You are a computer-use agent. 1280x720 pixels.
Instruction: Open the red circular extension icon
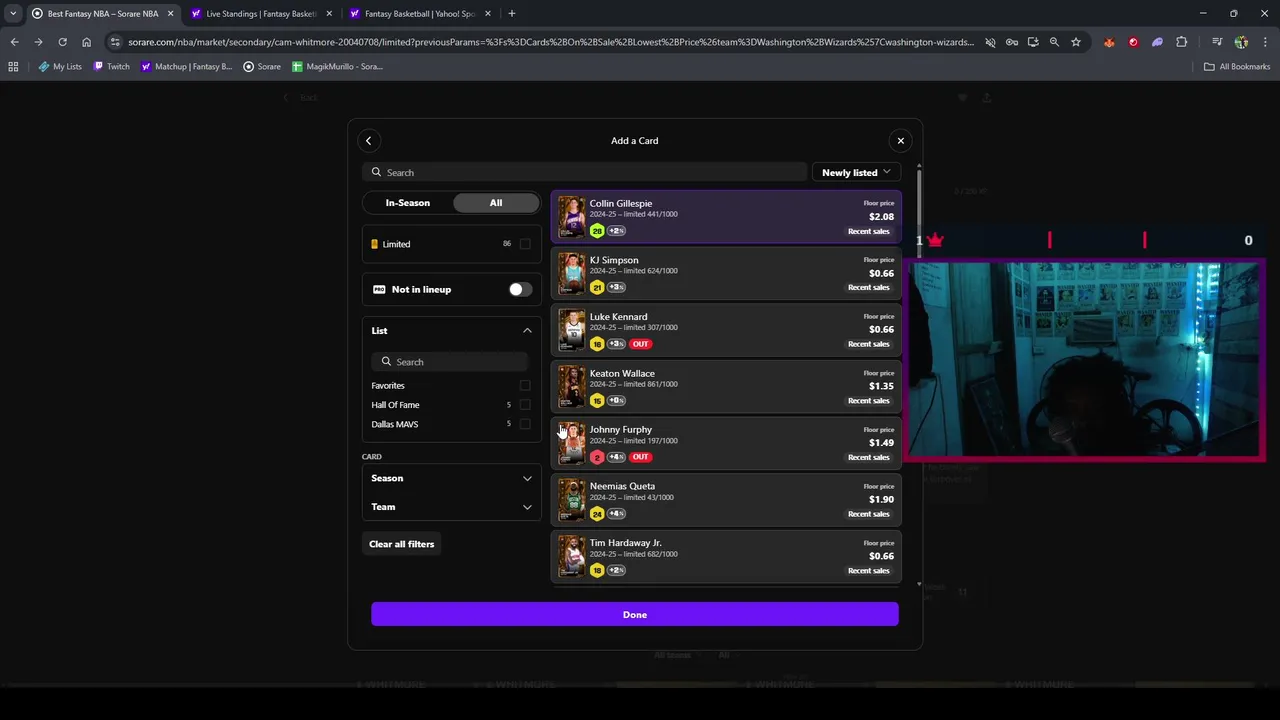click(1133, 42)
